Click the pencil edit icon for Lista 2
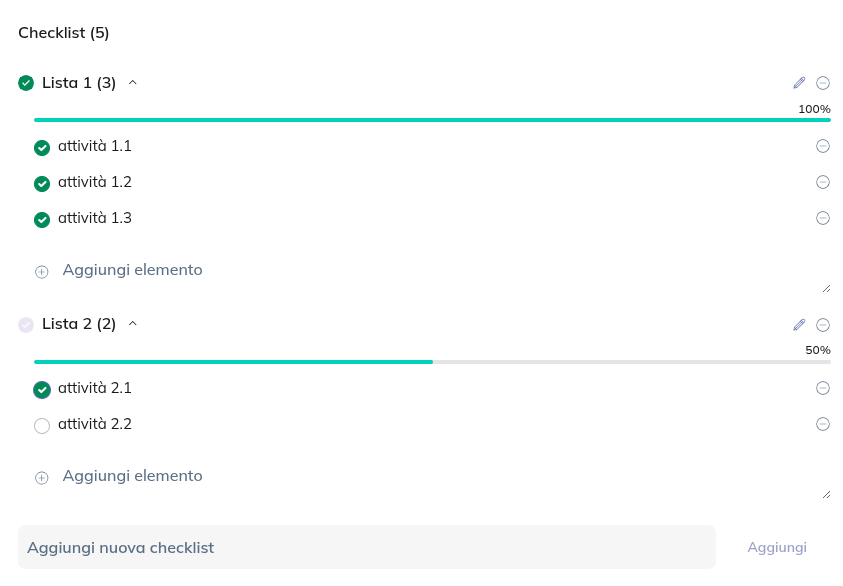Screen dimensions: 843x586 click(799, 325)
